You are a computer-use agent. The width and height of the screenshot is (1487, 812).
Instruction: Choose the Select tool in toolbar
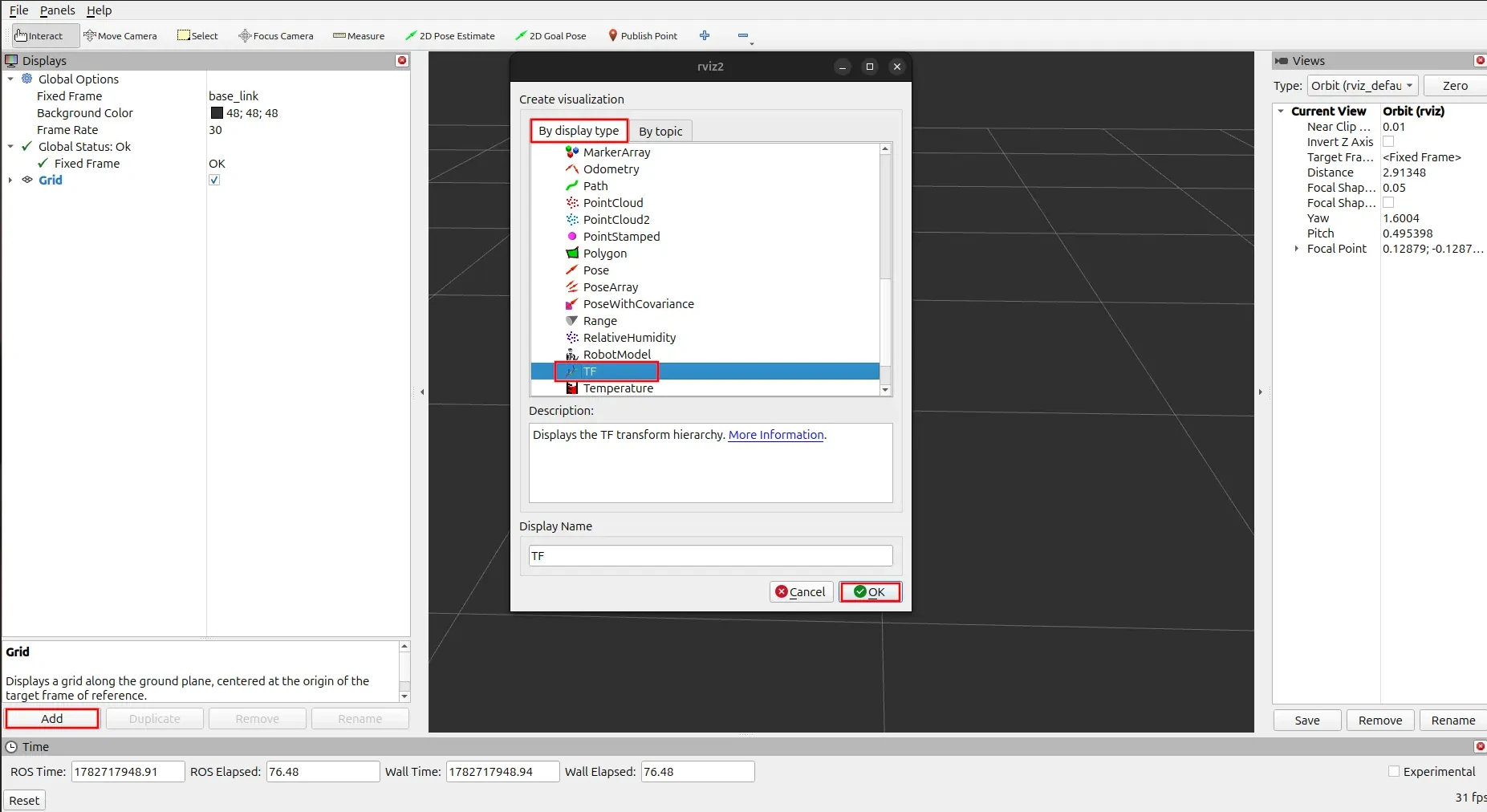pos(198,36)
